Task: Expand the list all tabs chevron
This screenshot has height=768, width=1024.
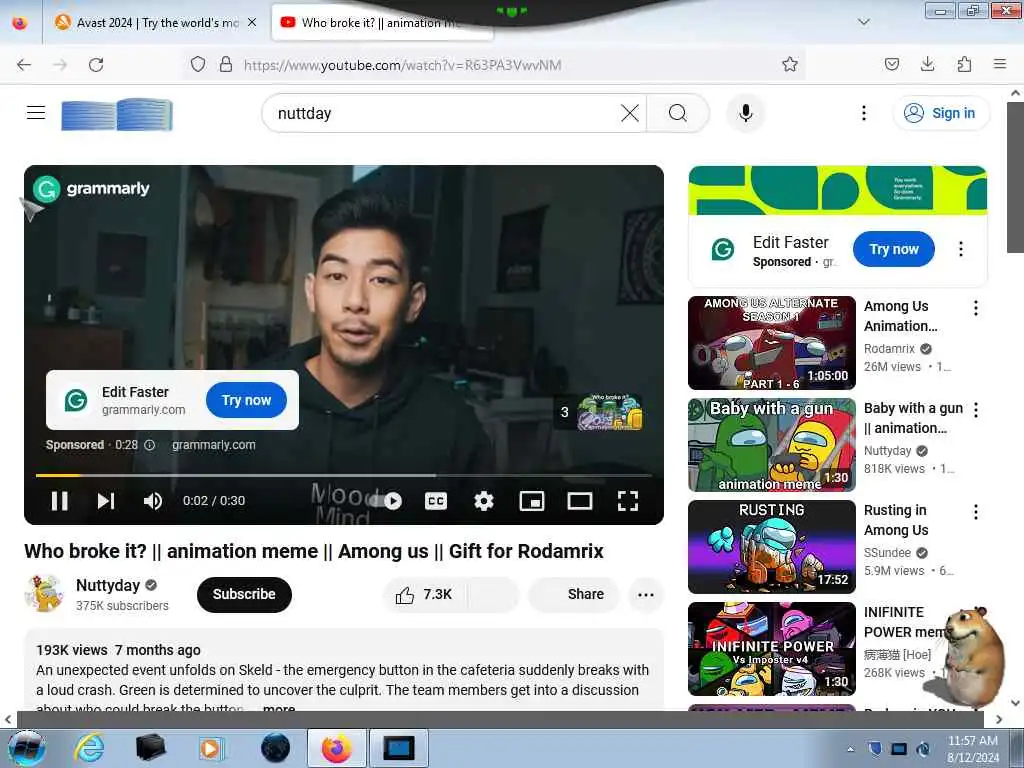Action: (x=863, y=22)
